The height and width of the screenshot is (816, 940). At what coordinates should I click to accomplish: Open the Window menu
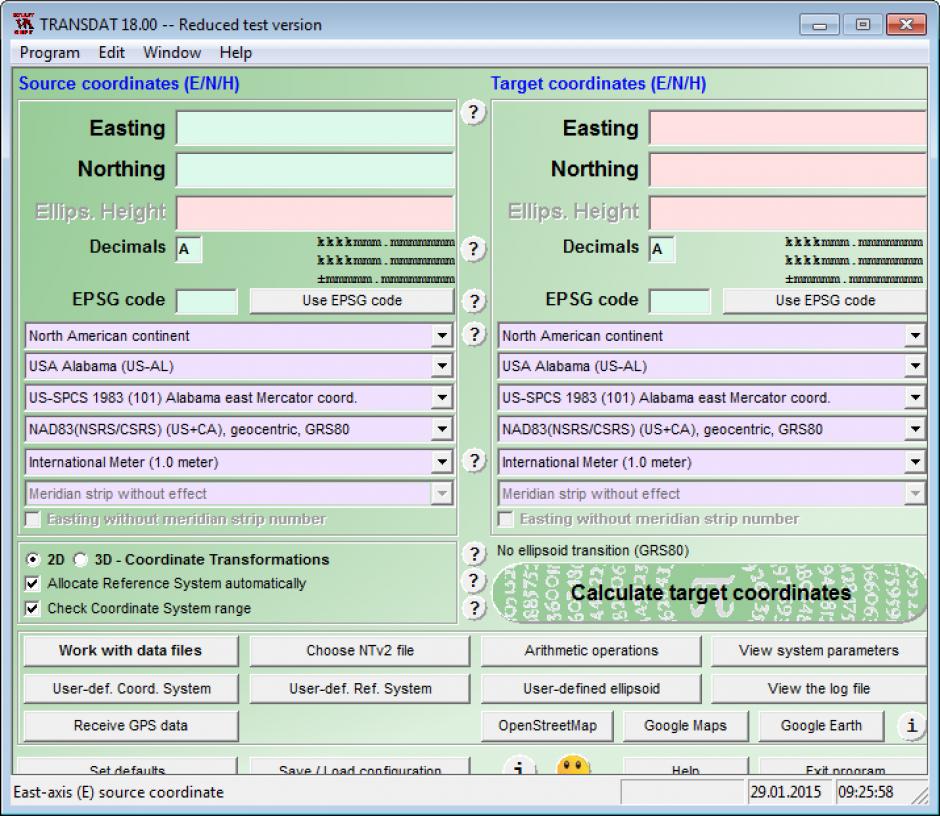point(172,53)
